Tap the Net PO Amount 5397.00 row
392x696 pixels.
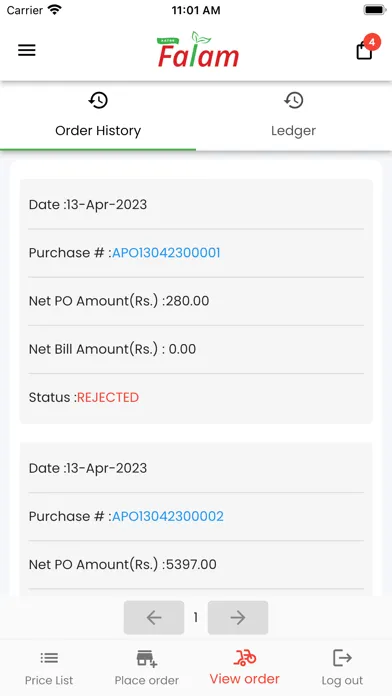tap(196, 565)
